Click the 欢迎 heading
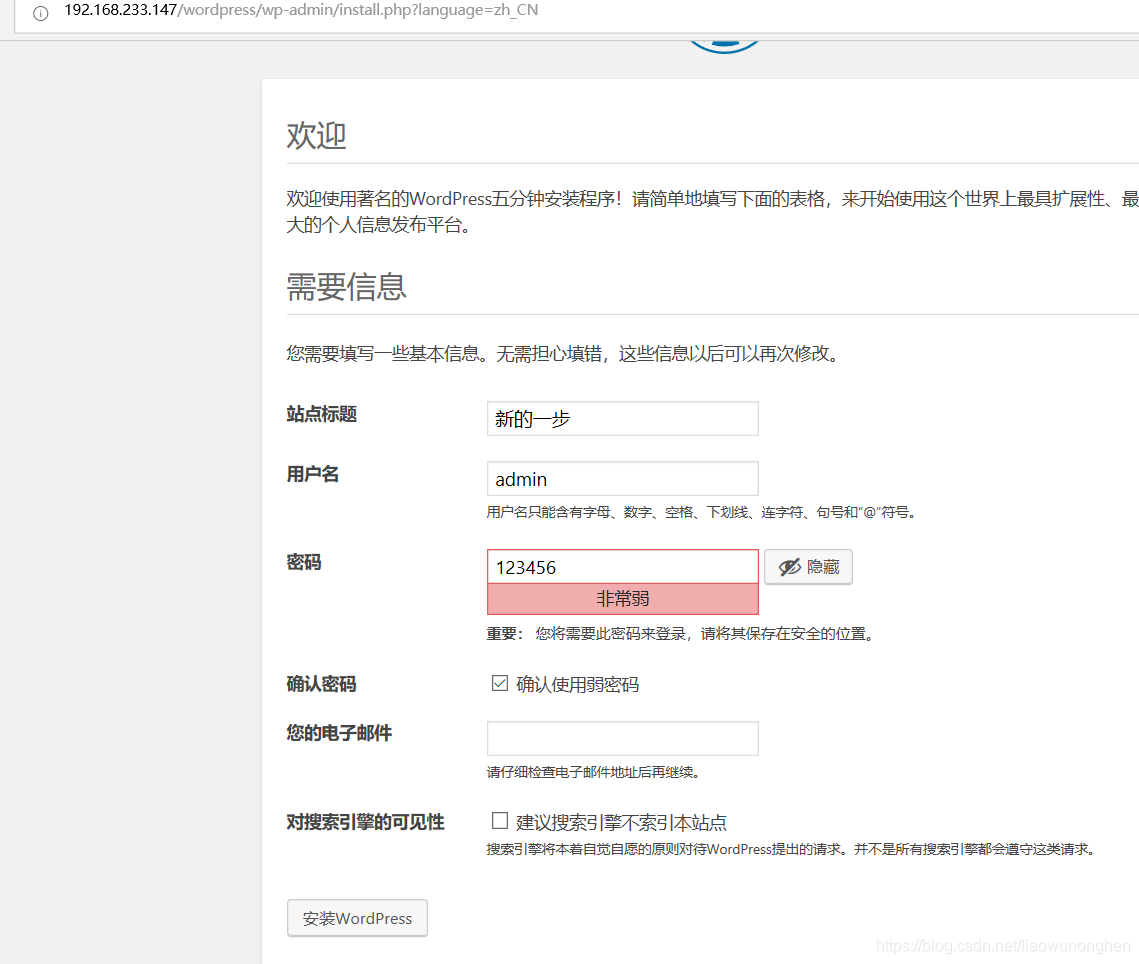The image size is (1139, 964). [x=317, y=136]
